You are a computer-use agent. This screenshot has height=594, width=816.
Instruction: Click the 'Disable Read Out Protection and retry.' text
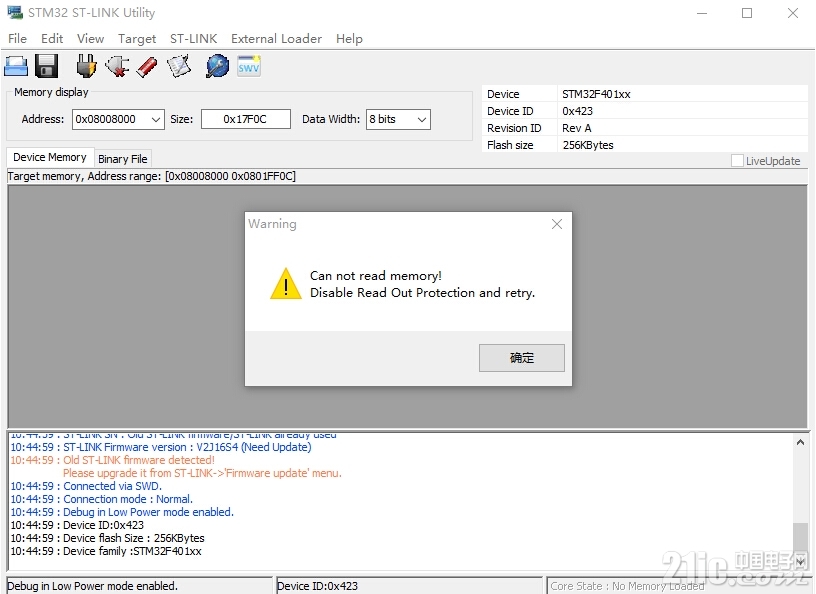423,293
